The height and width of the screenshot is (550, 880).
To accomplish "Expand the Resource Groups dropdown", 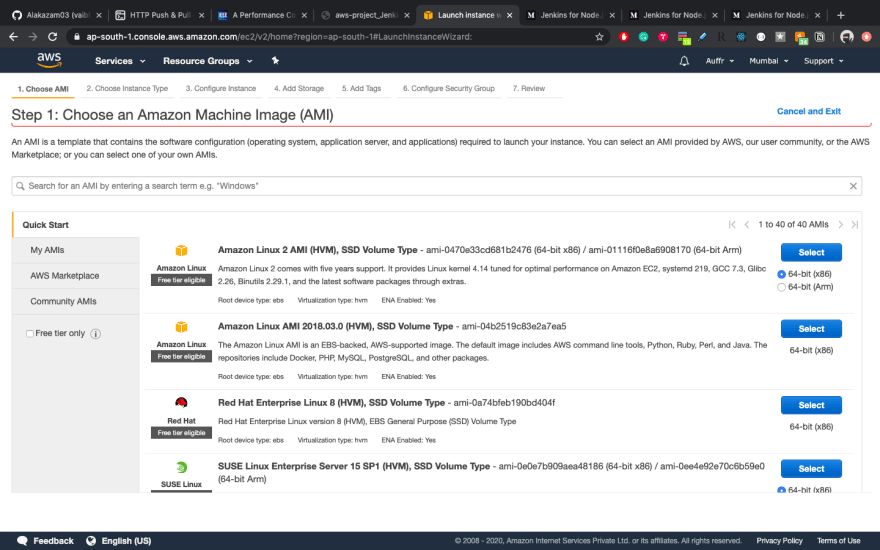I will 208,61.
